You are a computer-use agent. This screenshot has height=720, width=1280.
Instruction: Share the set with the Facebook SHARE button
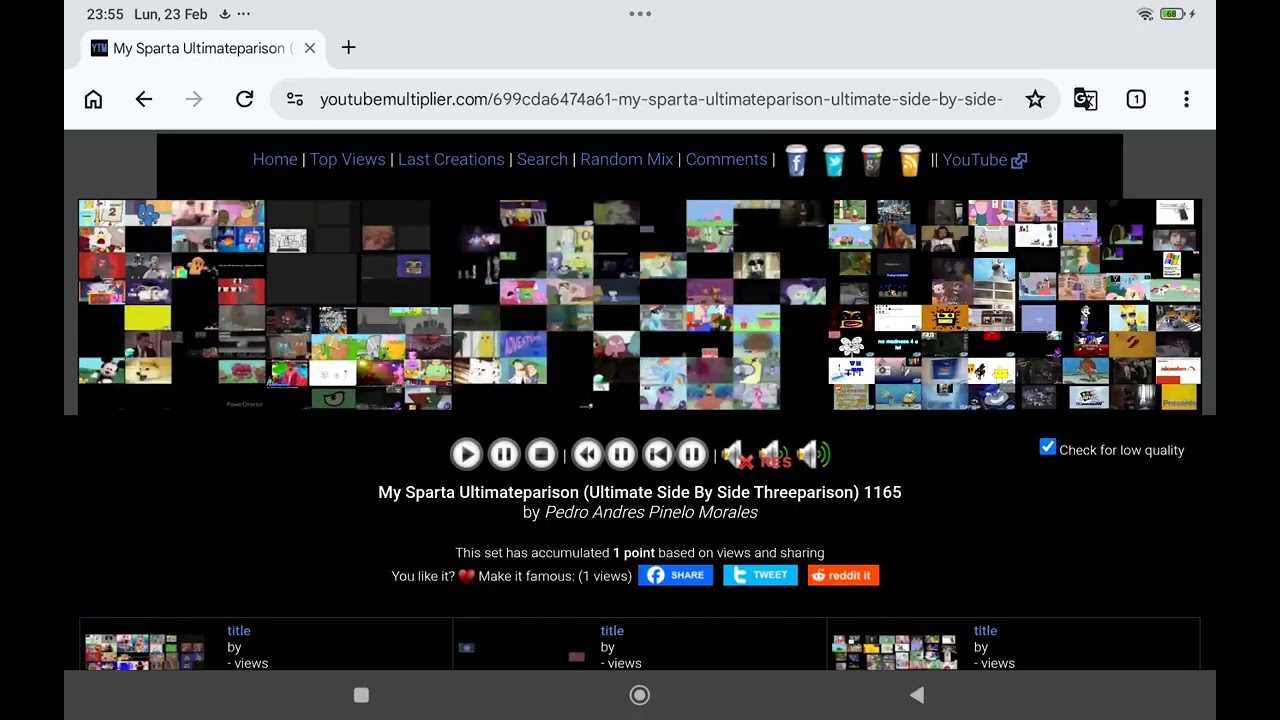(x=676, y=575)
